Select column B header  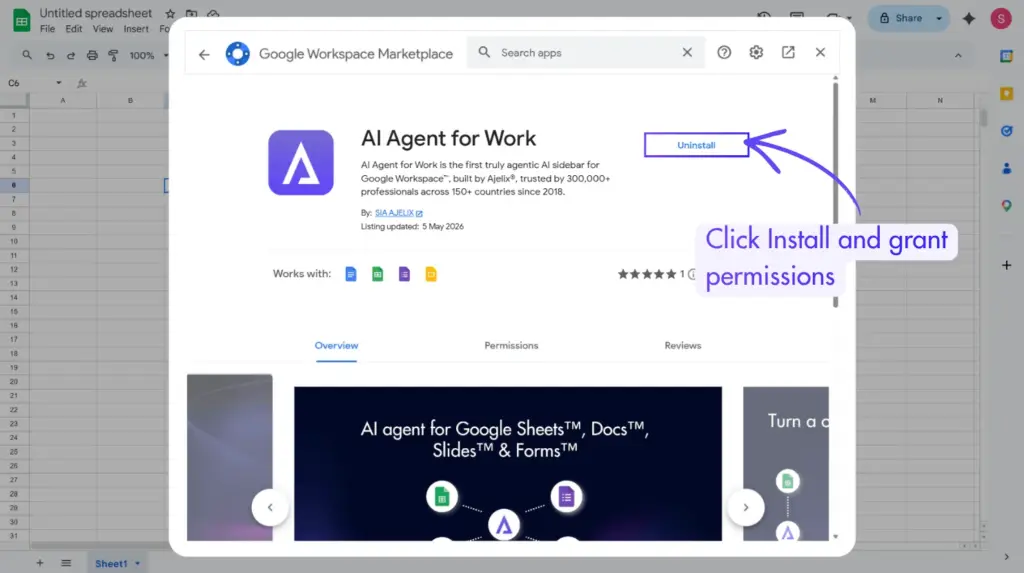[x=131, y=101]
